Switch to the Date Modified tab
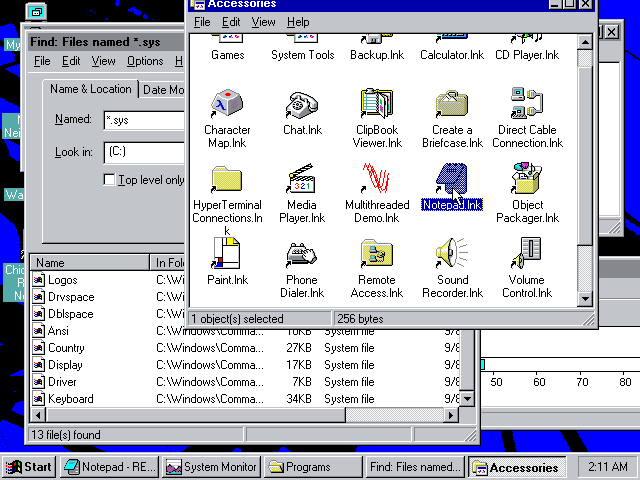Screen dimensions: 640x480 [x=162, y=90]
